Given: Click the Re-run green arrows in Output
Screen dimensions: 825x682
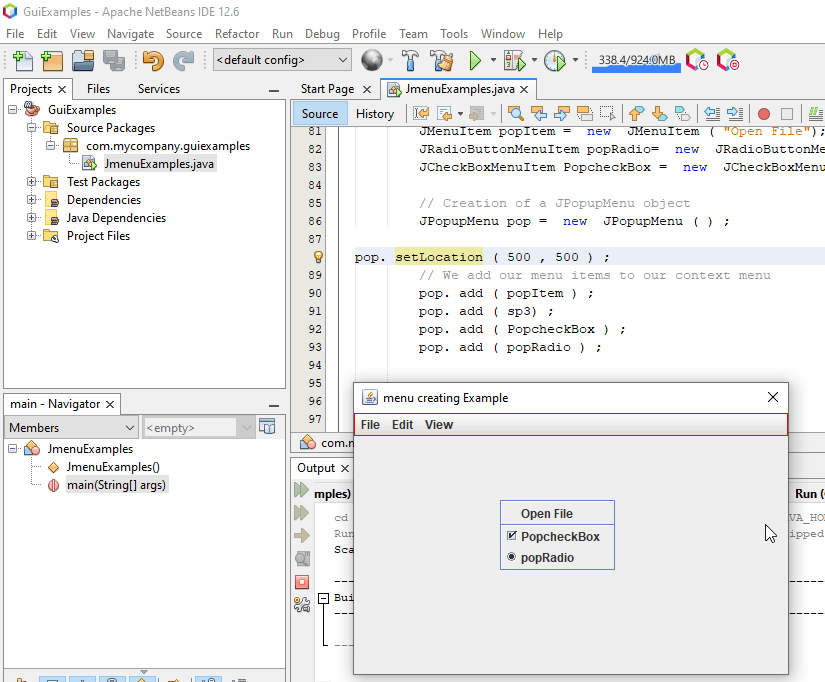Looking at the screenshot, I should (x=301, y=490).
